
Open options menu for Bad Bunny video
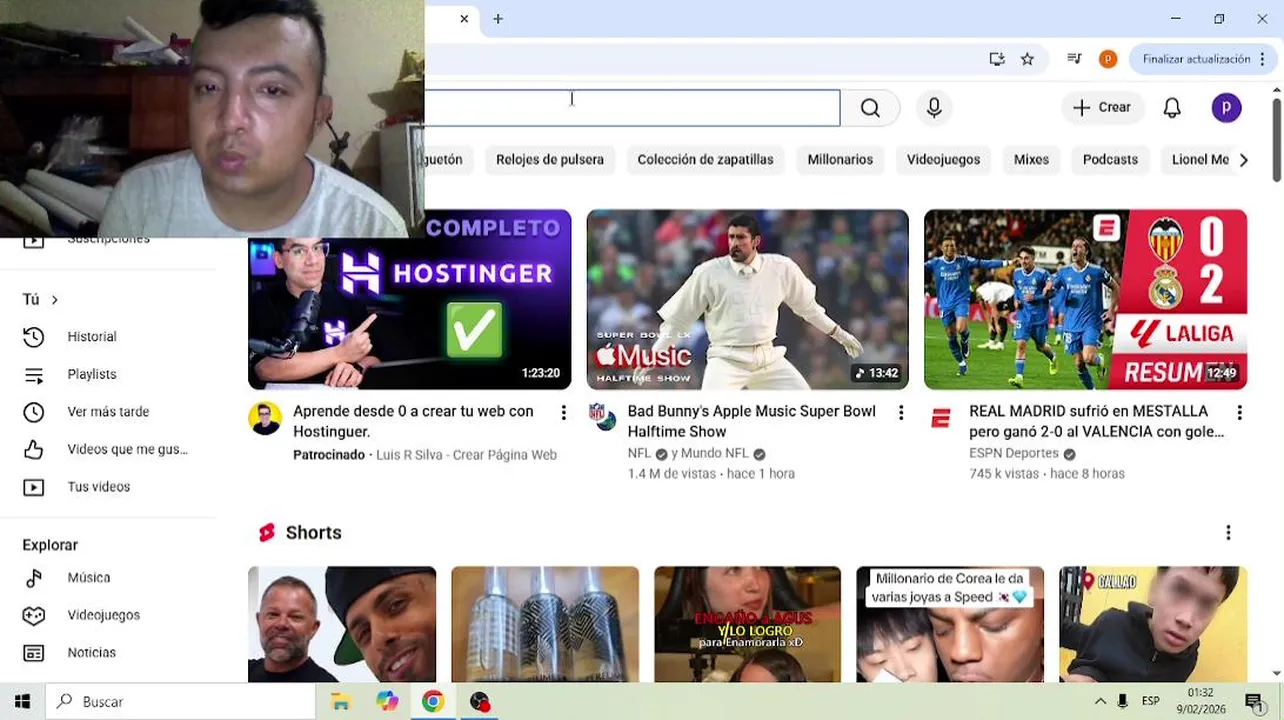(901, 412)
